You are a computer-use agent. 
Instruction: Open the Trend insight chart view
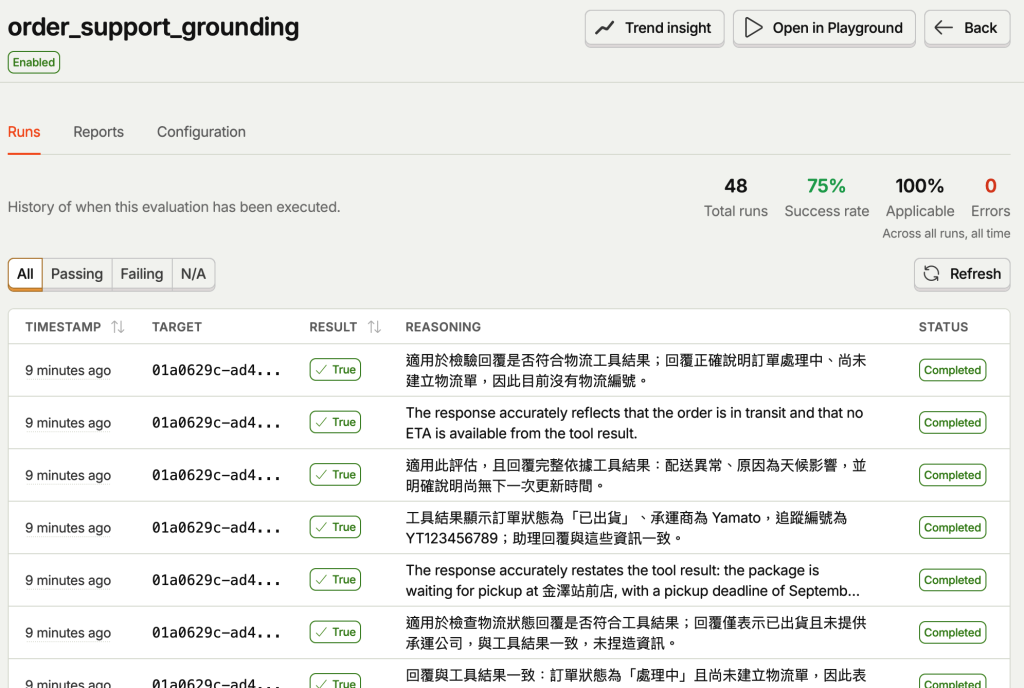point(654,28)
